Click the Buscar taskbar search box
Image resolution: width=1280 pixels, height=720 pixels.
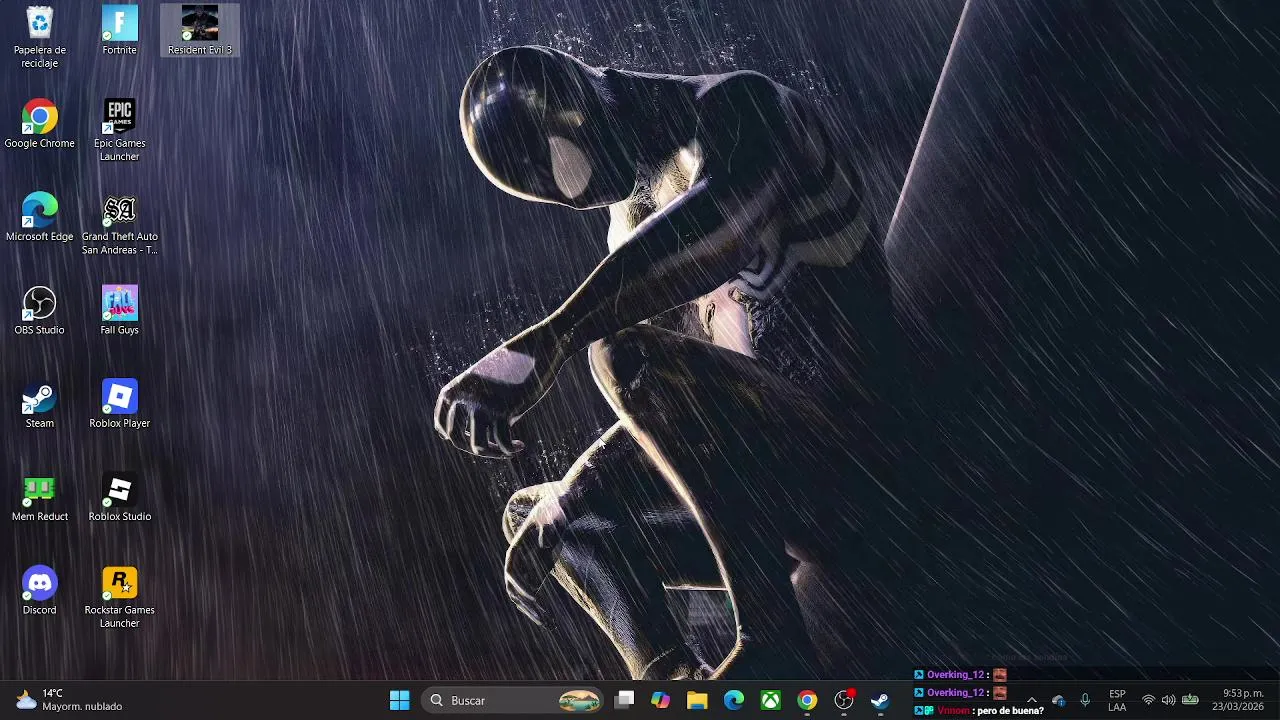513,700
